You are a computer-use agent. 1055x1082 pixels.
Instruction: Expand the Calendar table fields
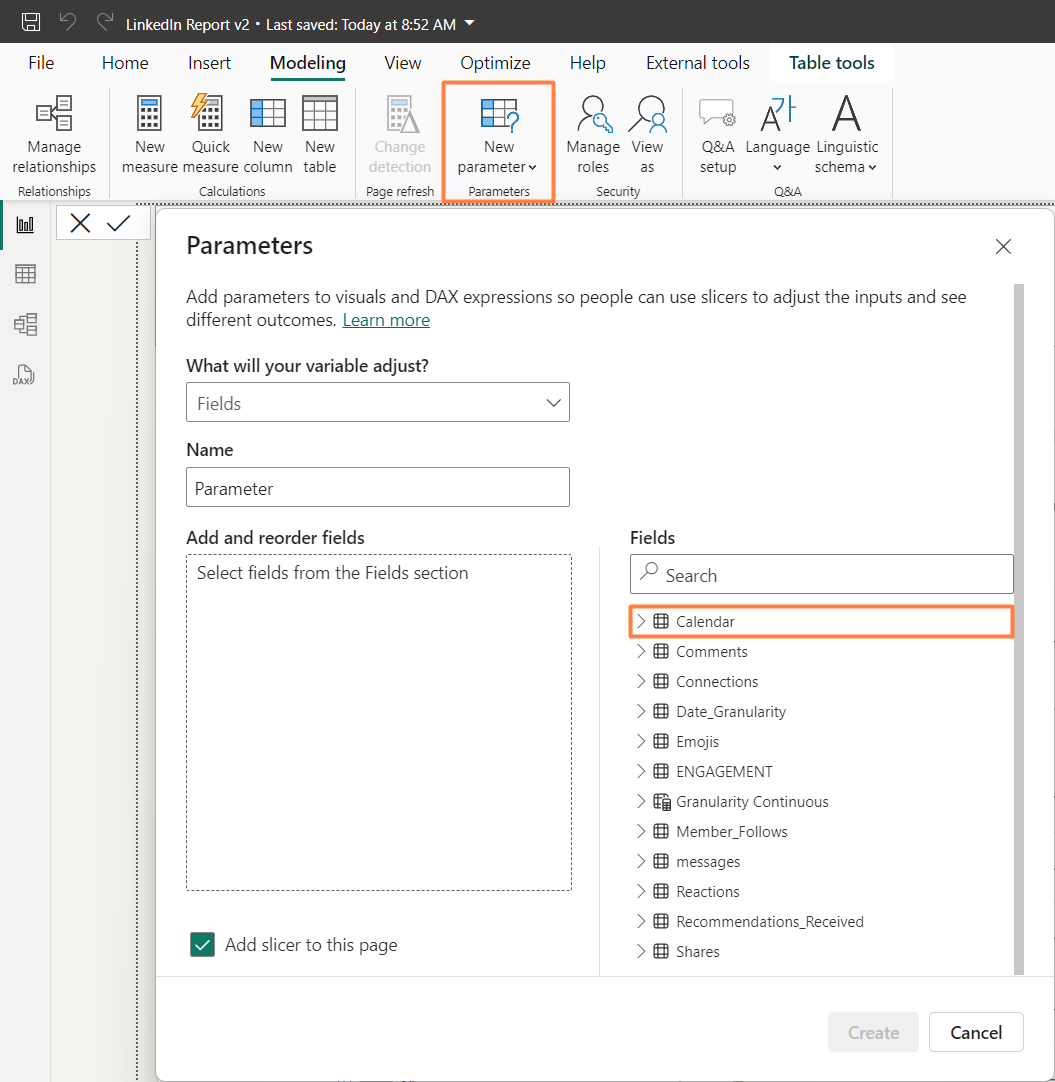641,620
